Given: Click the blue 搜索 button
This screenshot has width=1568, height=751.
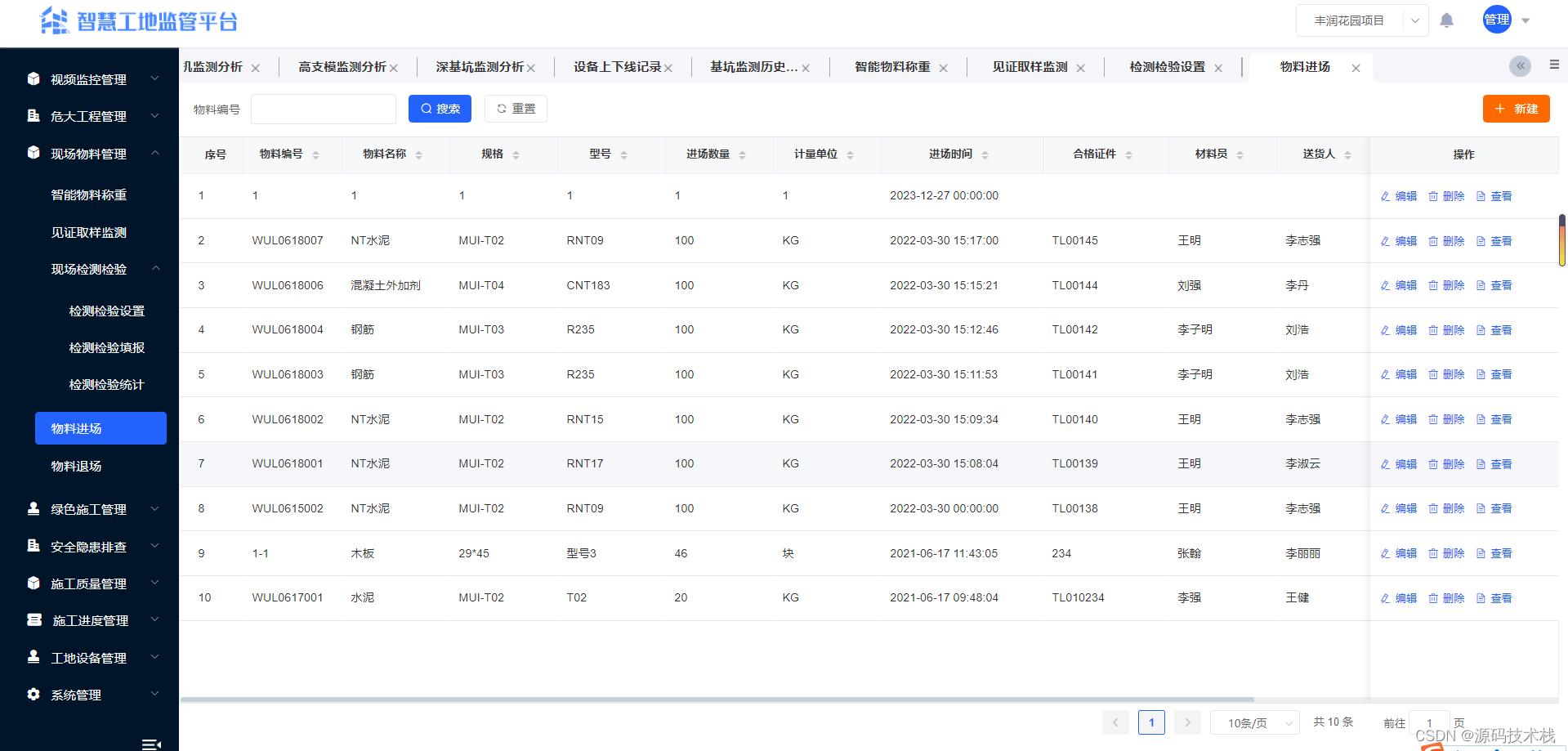Looking at the screenshot, I should point(440,109).
